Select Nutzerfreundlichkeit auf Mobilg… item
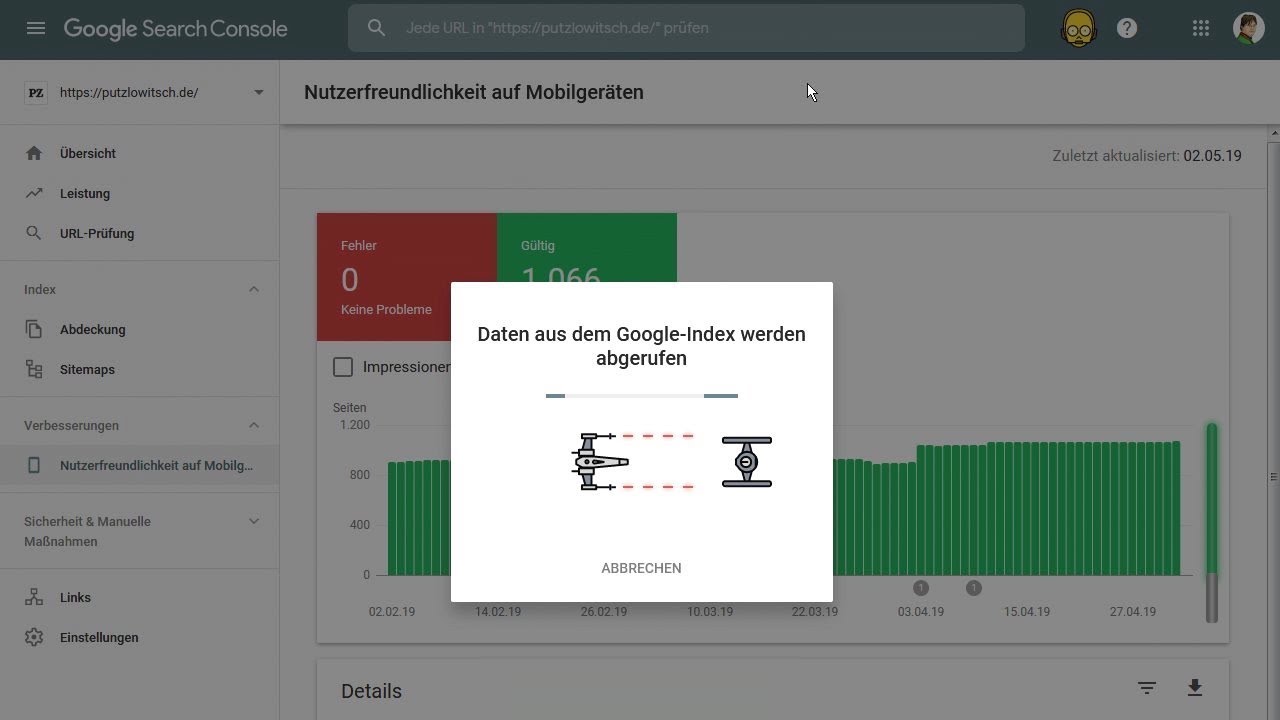The image size is (1280, 720). pyautogui.click(x=139, y=465)
